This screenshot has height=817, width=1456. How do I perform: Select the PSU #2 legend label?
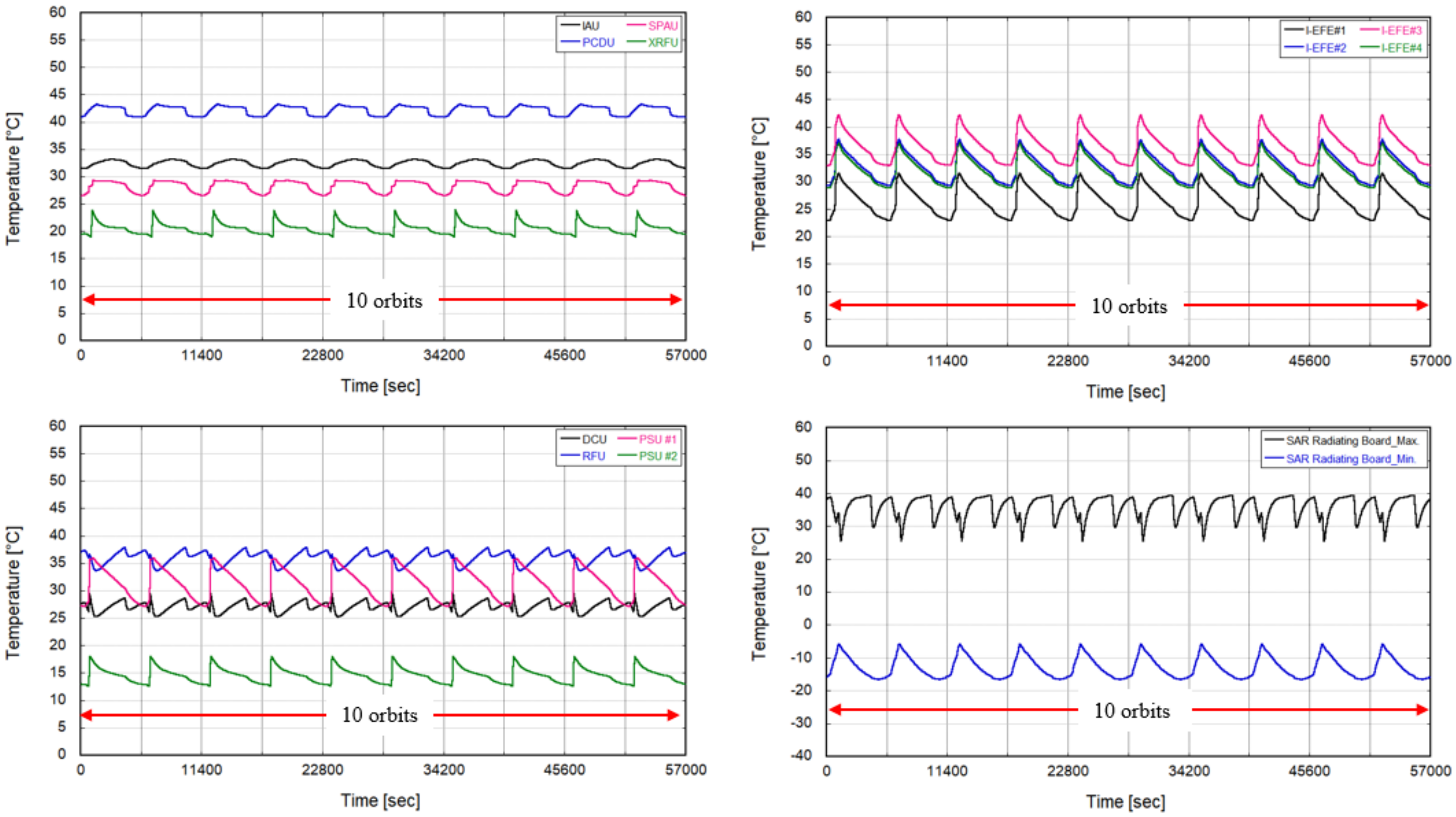click(657, 456)
